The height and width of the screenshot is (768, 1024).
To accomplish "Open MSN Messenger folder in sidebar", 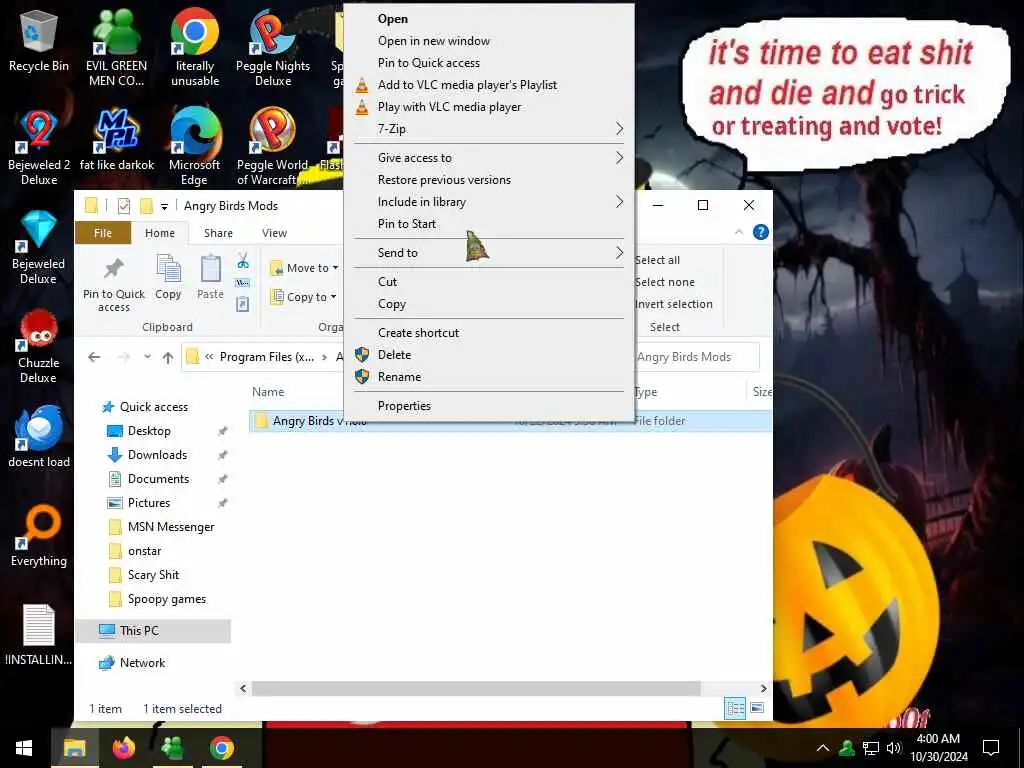I will click(x=171, y=527).
